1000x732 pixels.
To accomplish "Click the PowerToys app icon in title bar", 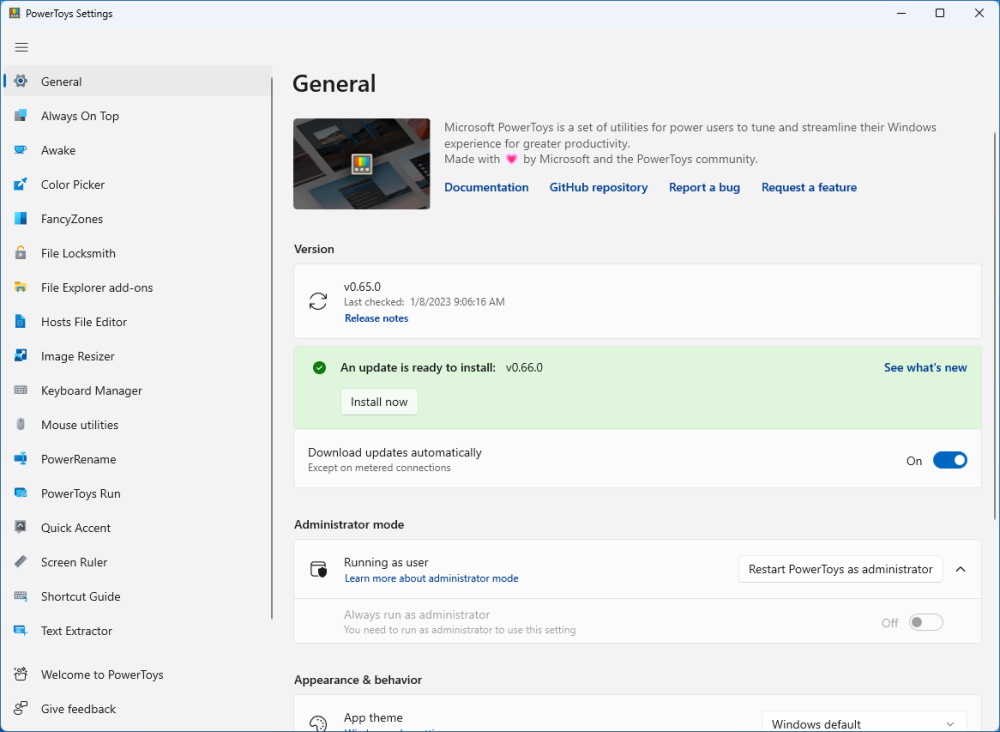I will click(14, 13).
